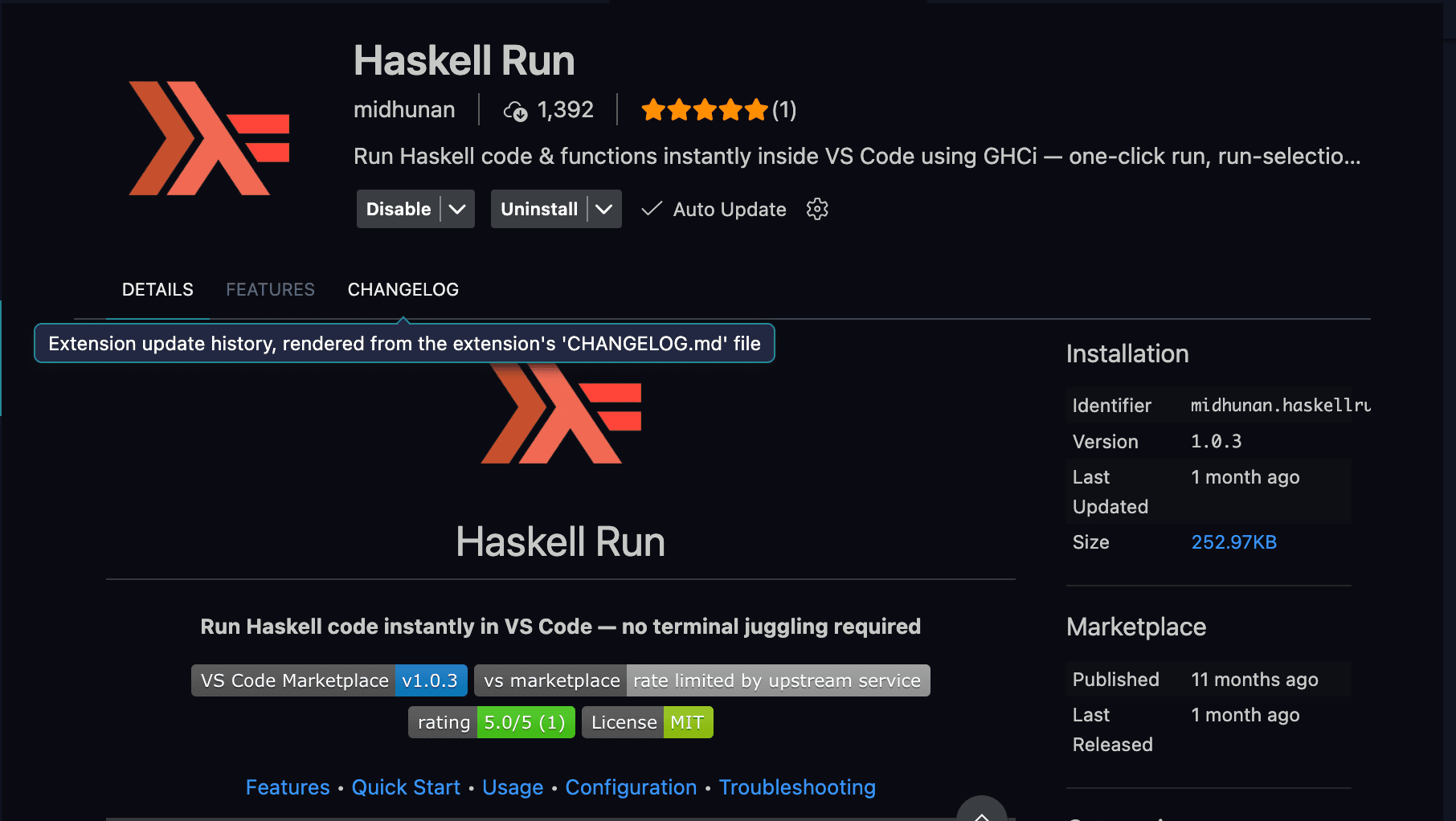1456x821 pixels.
Task: Click the version value 1.0.3
Action: coord(1217,442)
